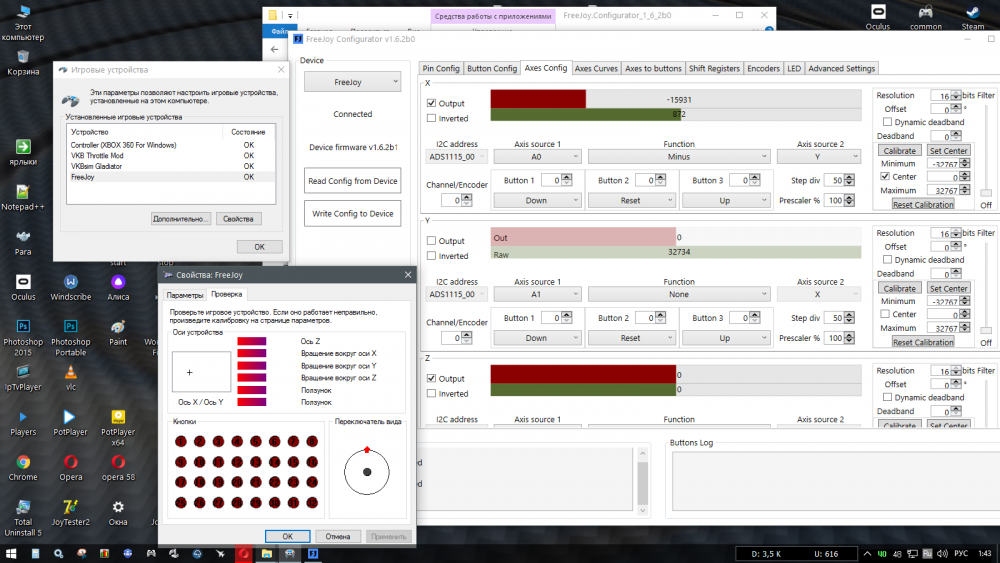Expand the X axis Function Minus dropdown
Screen dimensions: 1000x563
tap(678, 157)
